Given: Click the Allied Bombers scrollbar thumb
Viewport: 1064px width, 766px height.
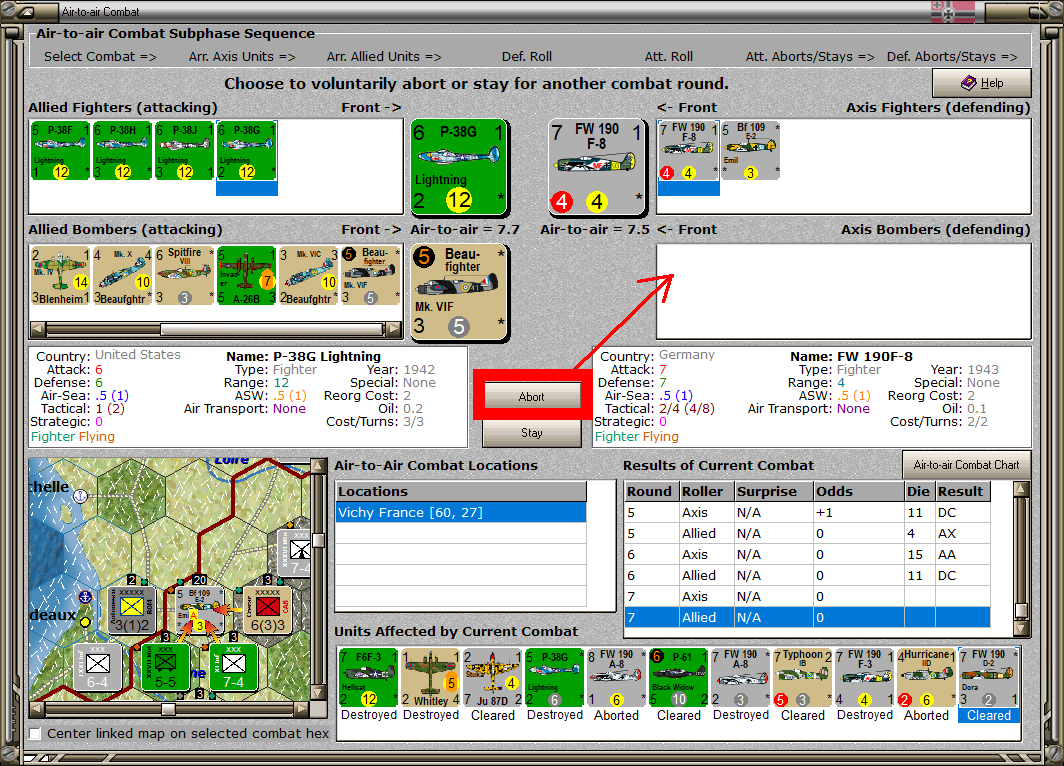Looking at the screenshot, I should click(x=272, y=329).
